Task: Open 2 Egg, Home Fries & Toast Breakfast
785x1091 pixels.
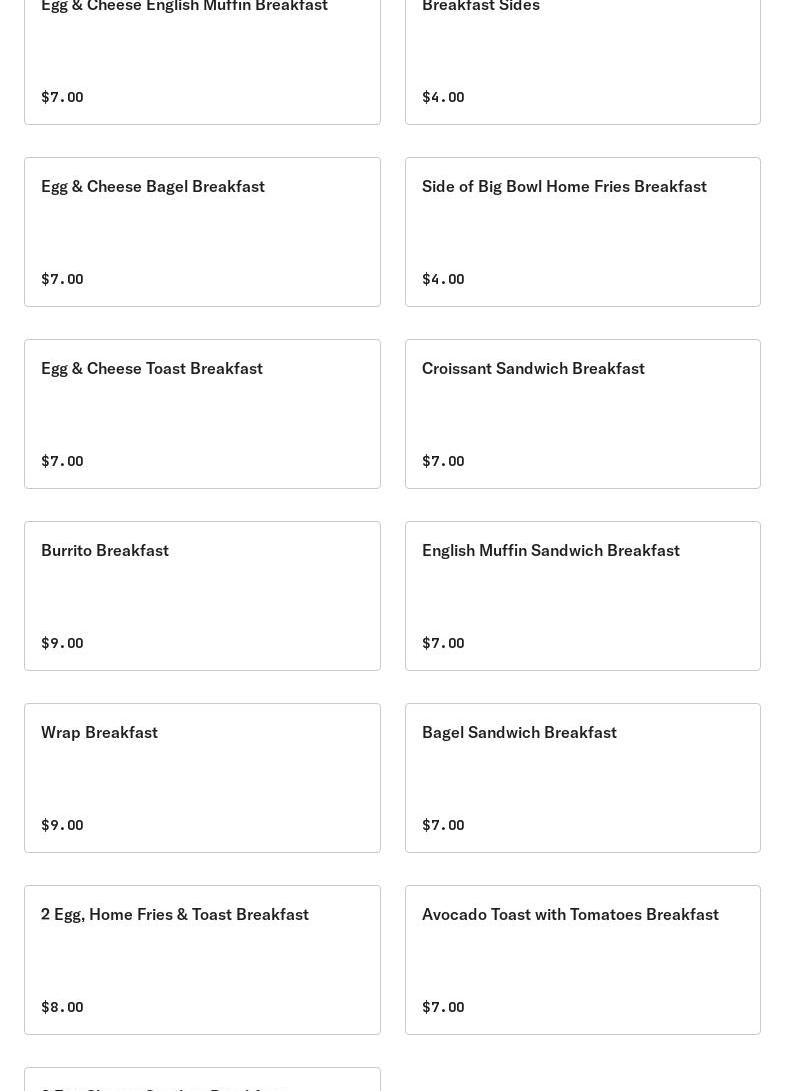Action: (x=175, y=915)
